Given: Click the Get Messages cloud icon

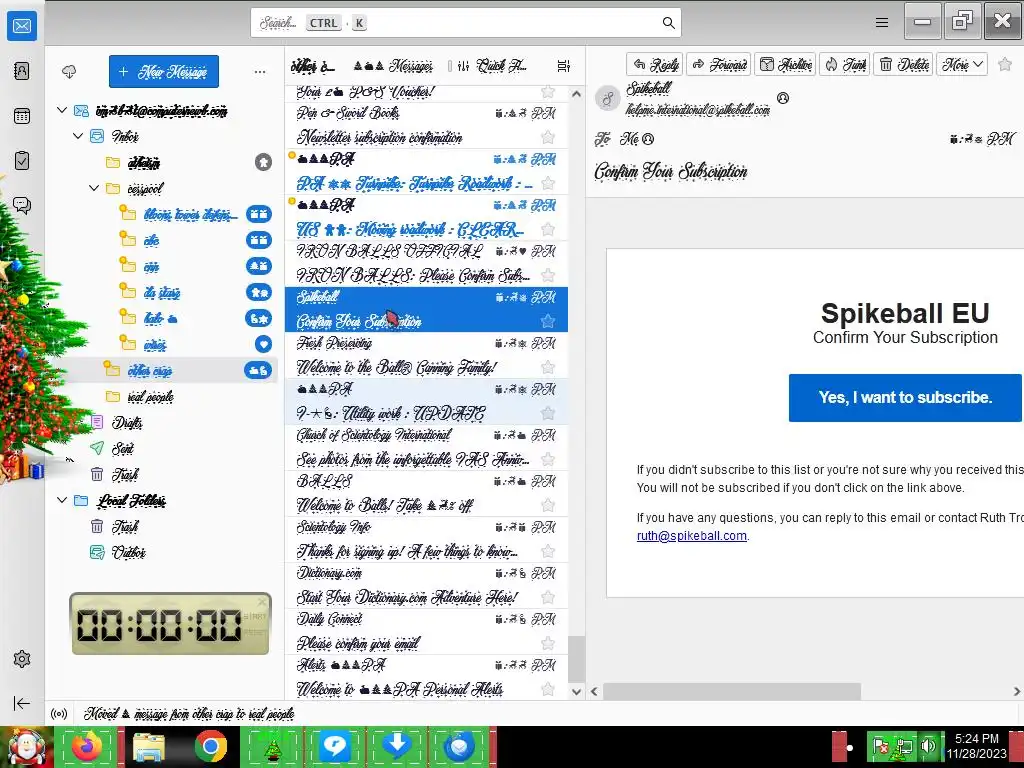Looking at the screenshot, I should point(69,72).
